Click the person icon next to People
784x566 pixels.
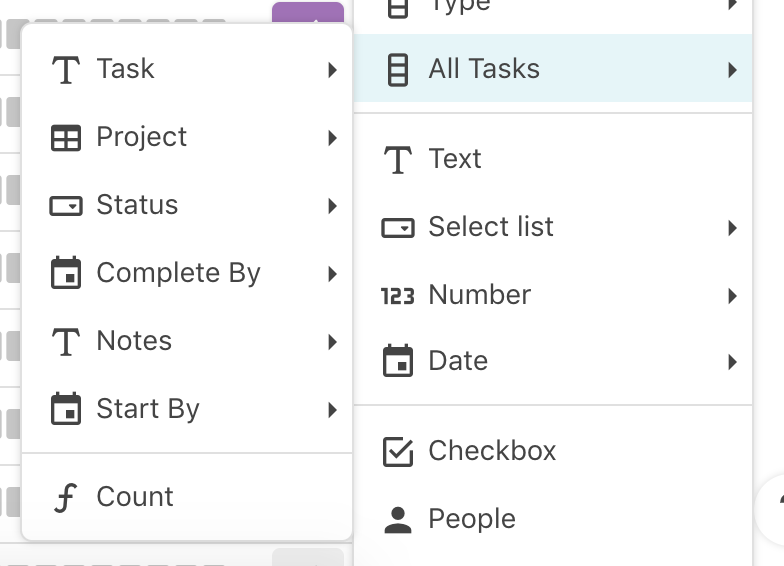tap(398, 520)
